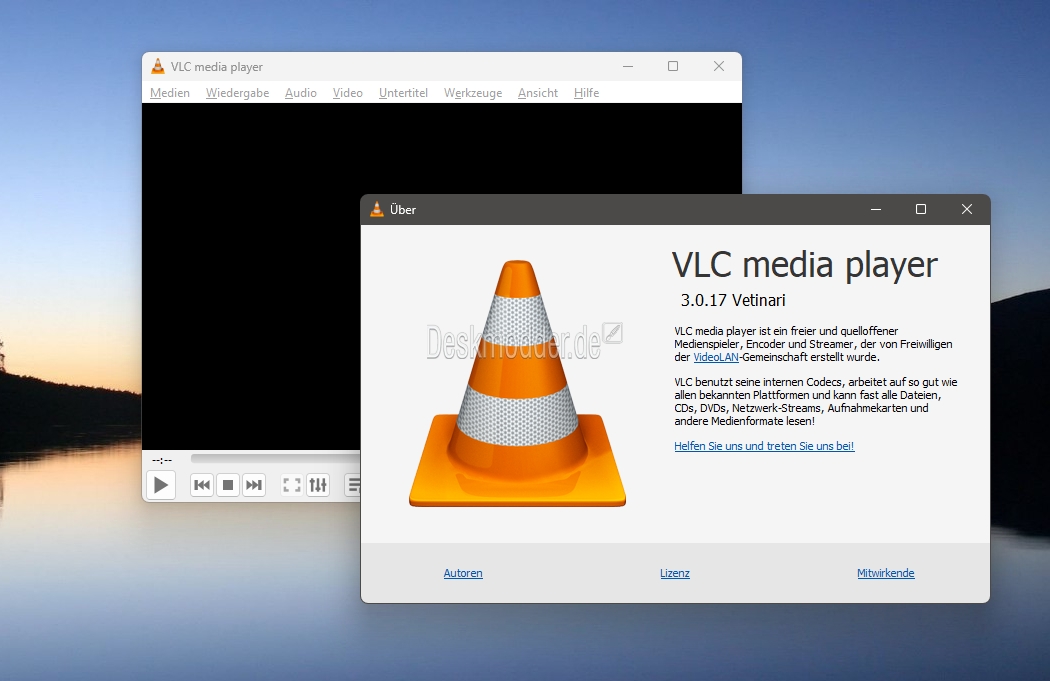Image resolution: width=1050 pixels, height=681 pixels.
Task: Click the VLC cone icon in Über title bar
Action: (377, 209)
